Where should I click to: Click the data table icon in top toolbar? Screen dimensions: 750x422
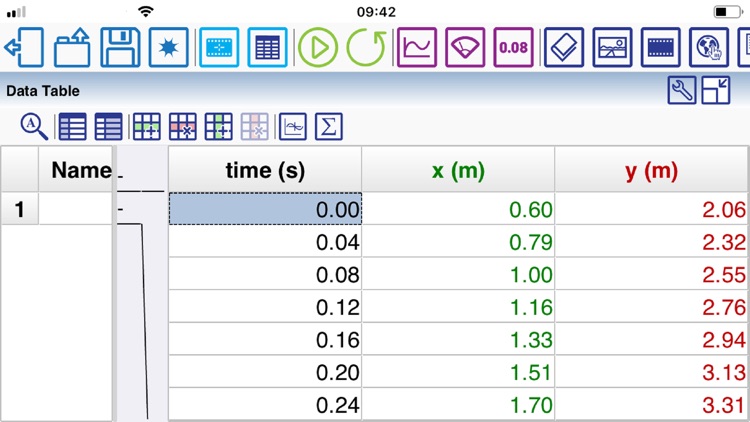[267, 47]
